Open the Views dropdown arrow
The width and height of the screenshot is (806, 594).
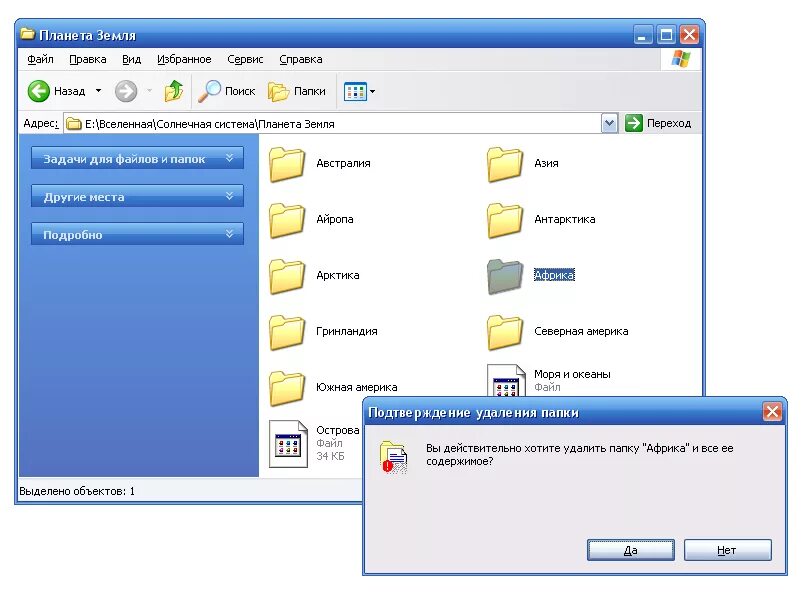[373, 91]
